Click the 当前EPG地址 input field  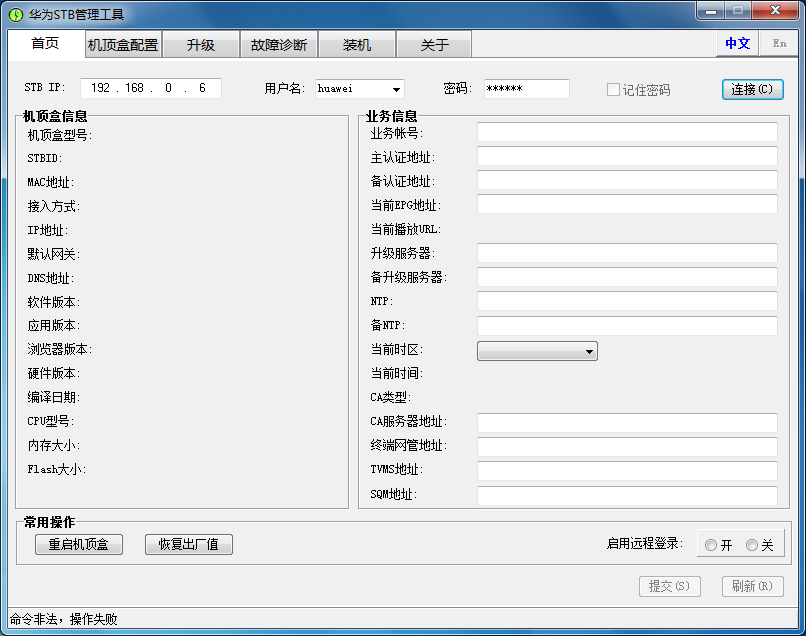627,204
